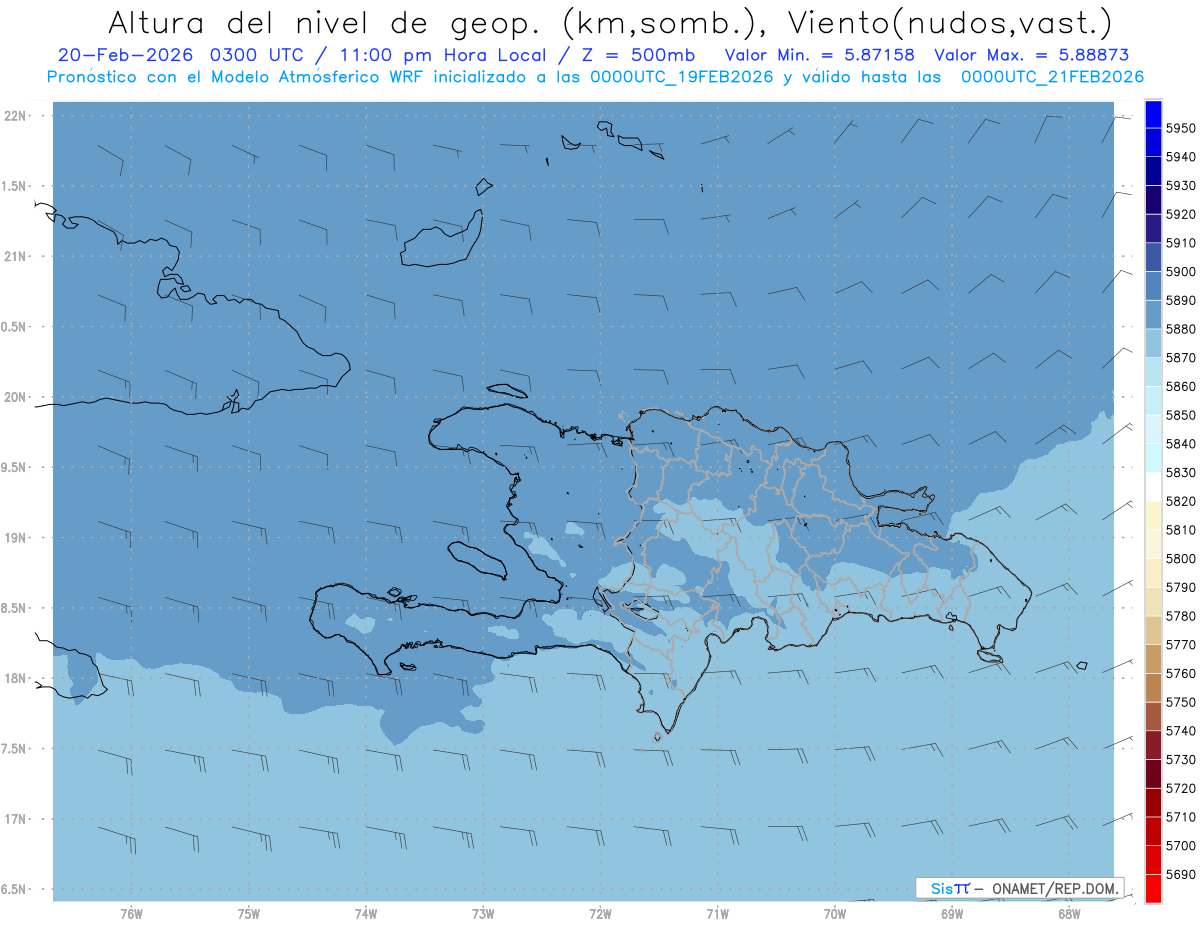Click the '5770' colorbar label
The width and height of the screenshot is (1200, 927).
[x=1181, y=644]
